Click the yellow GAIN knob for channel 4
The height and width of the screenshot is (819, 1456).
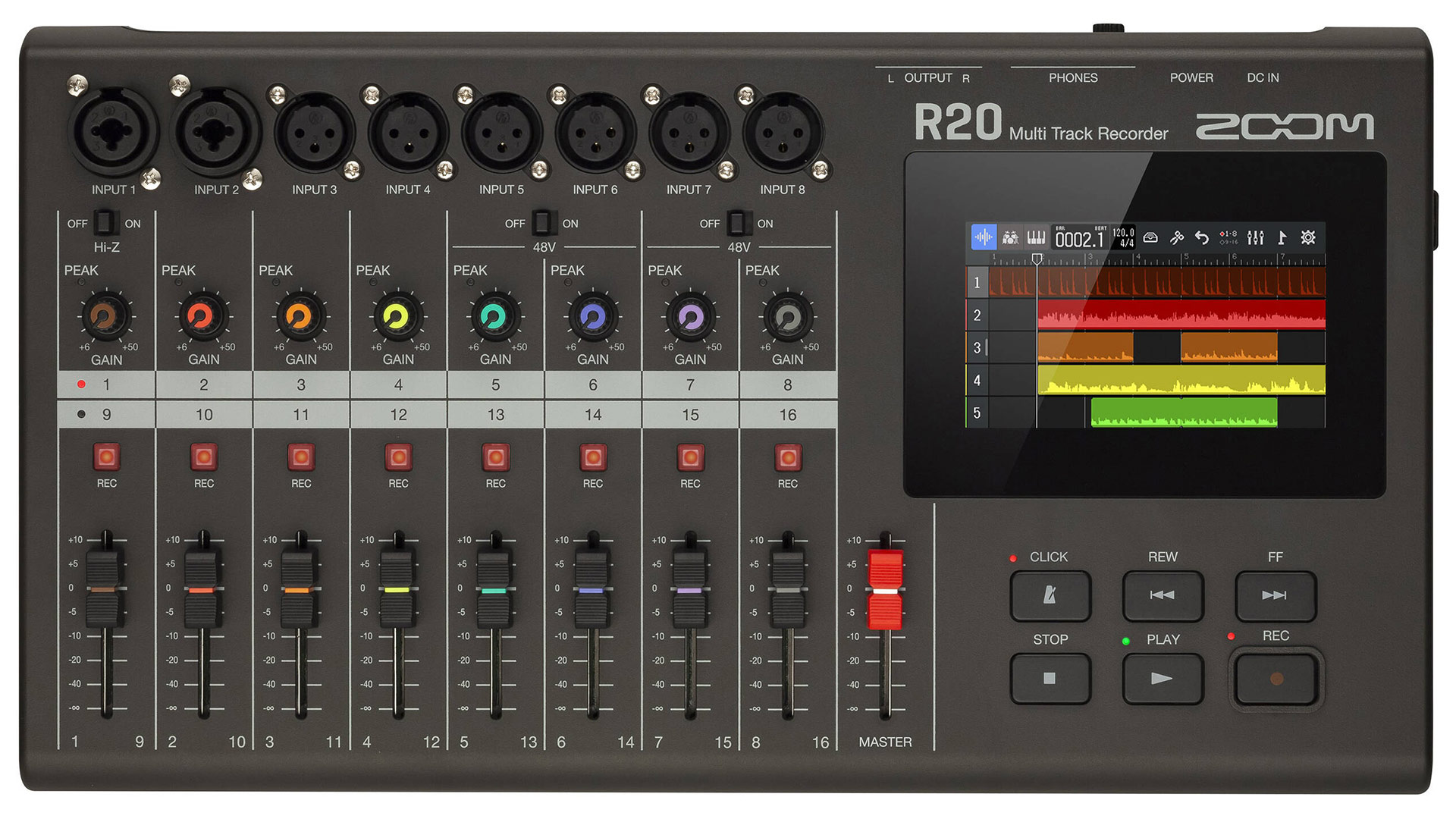pos(397,316)
